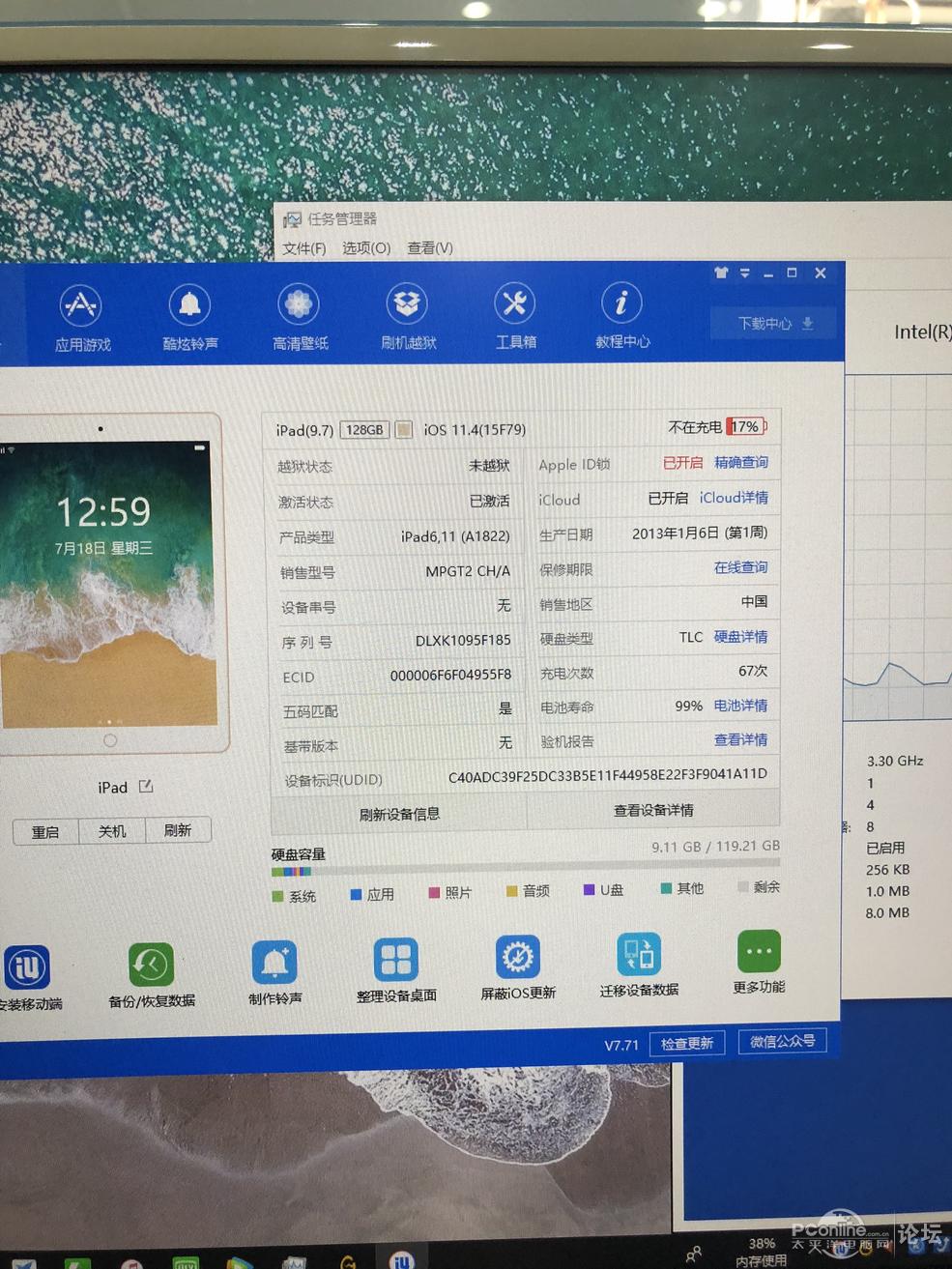This screenshot has height=1269, width=952.
Task: Open the 硬盘详情 disk details link
Action: pyautogui.click(x=741, y=636)
